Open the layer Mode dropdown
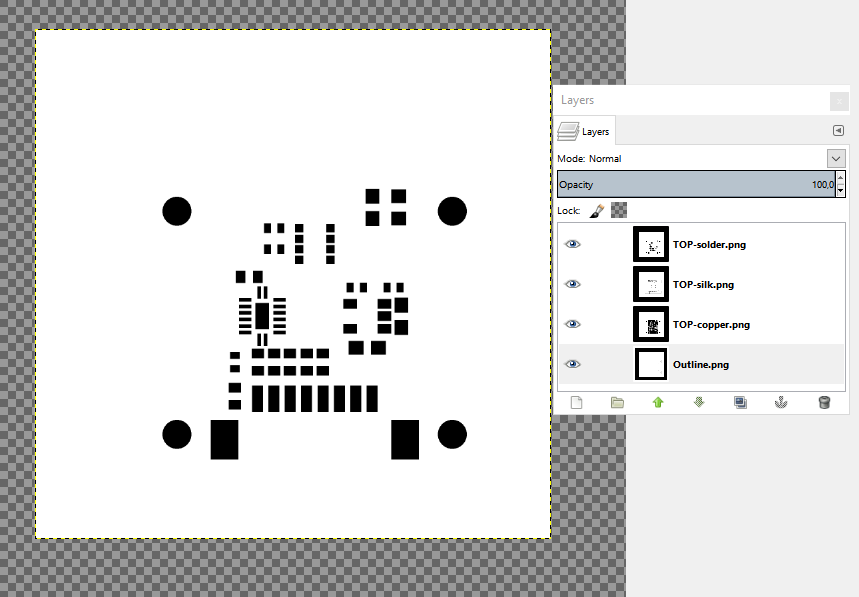This screenshot has height=597, width=859. click(x=836, y=158)
